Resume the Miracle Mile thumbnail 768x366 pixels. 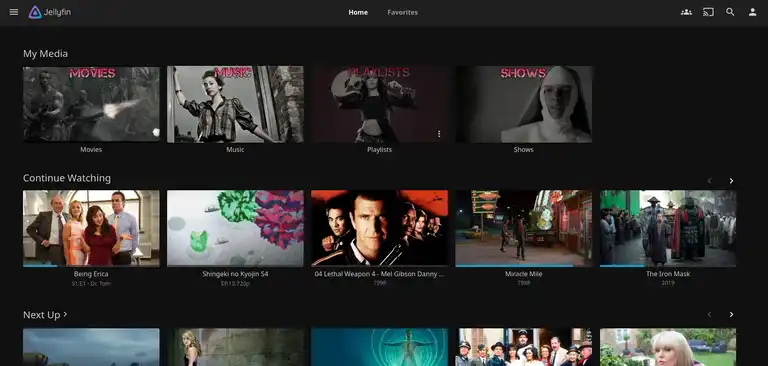524,228
